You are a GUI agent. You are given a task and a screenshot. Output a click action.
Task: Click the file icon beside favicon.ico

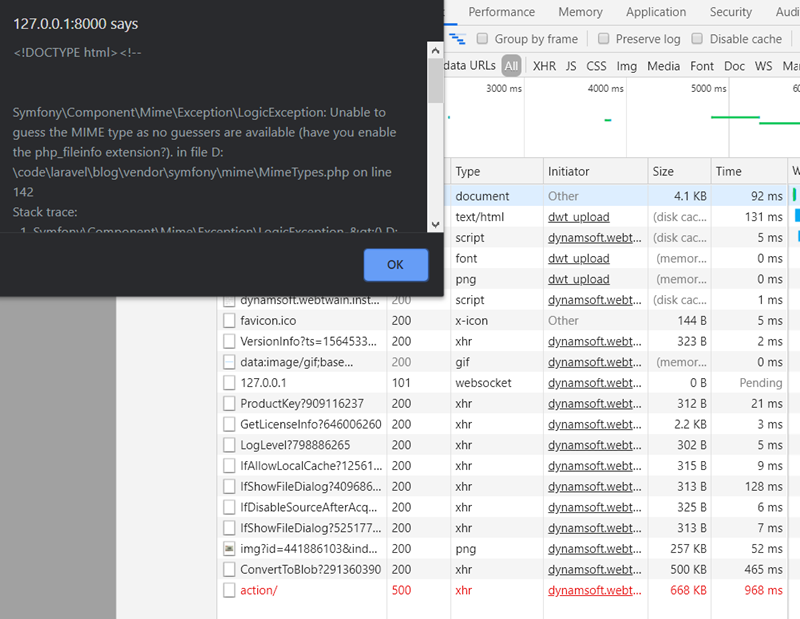point(230,321)
